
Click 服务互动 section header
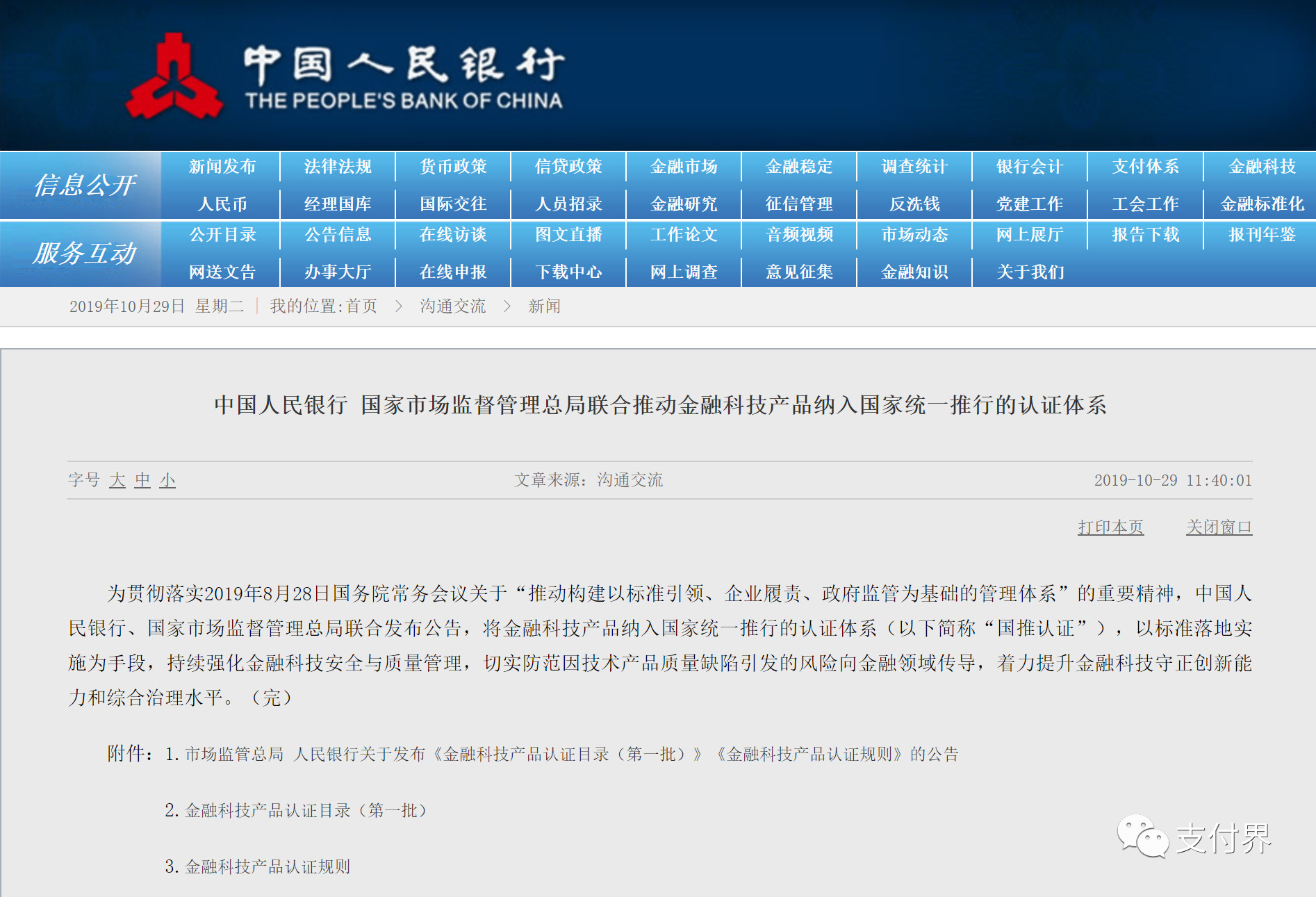click(85, 254)
